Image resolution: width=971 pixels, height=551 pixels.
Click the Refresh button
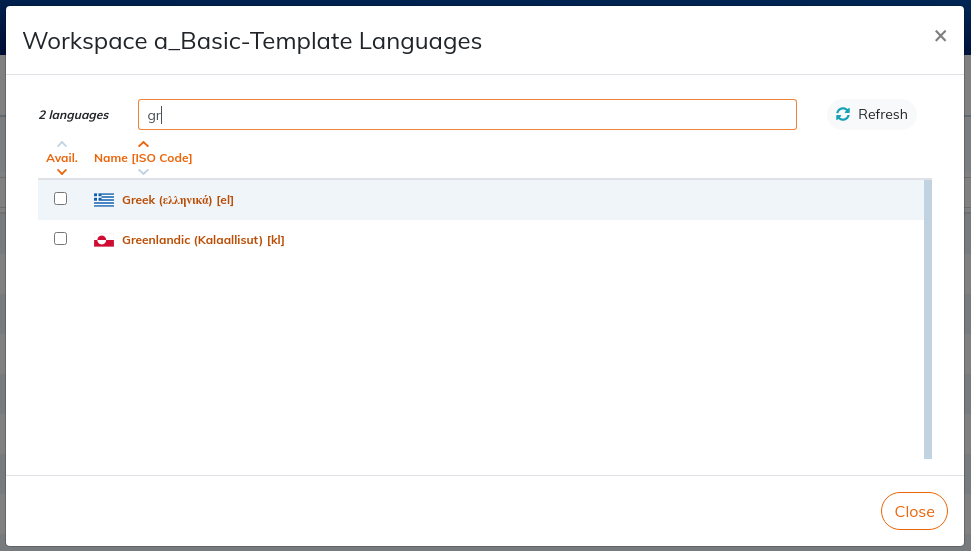tap(871, 115)
